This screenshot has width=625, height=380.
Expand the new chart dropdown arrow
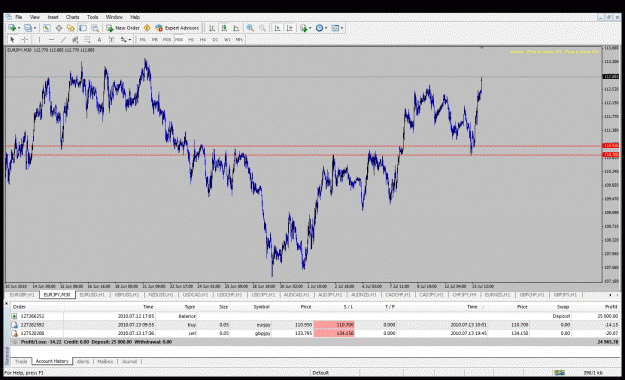click(19, 28)
